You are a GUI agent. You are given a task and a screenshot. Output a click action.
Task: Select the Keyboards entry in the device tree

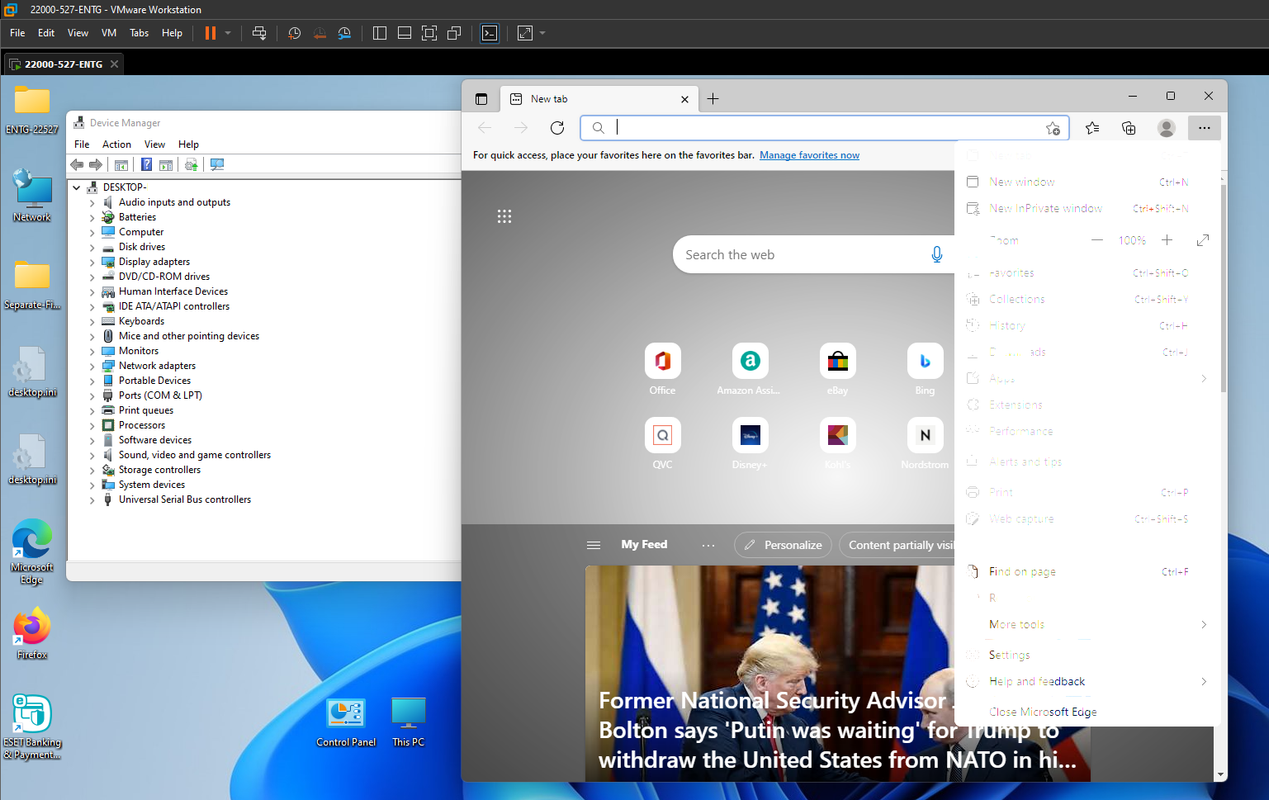141,321
